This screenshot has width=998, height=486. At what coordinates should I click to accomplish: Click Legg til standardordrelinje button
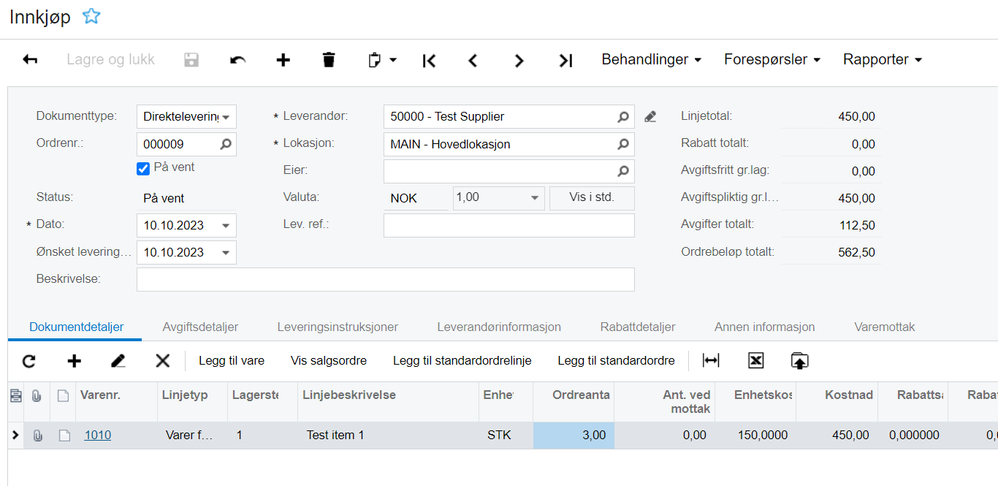click(x=462, y=361)
